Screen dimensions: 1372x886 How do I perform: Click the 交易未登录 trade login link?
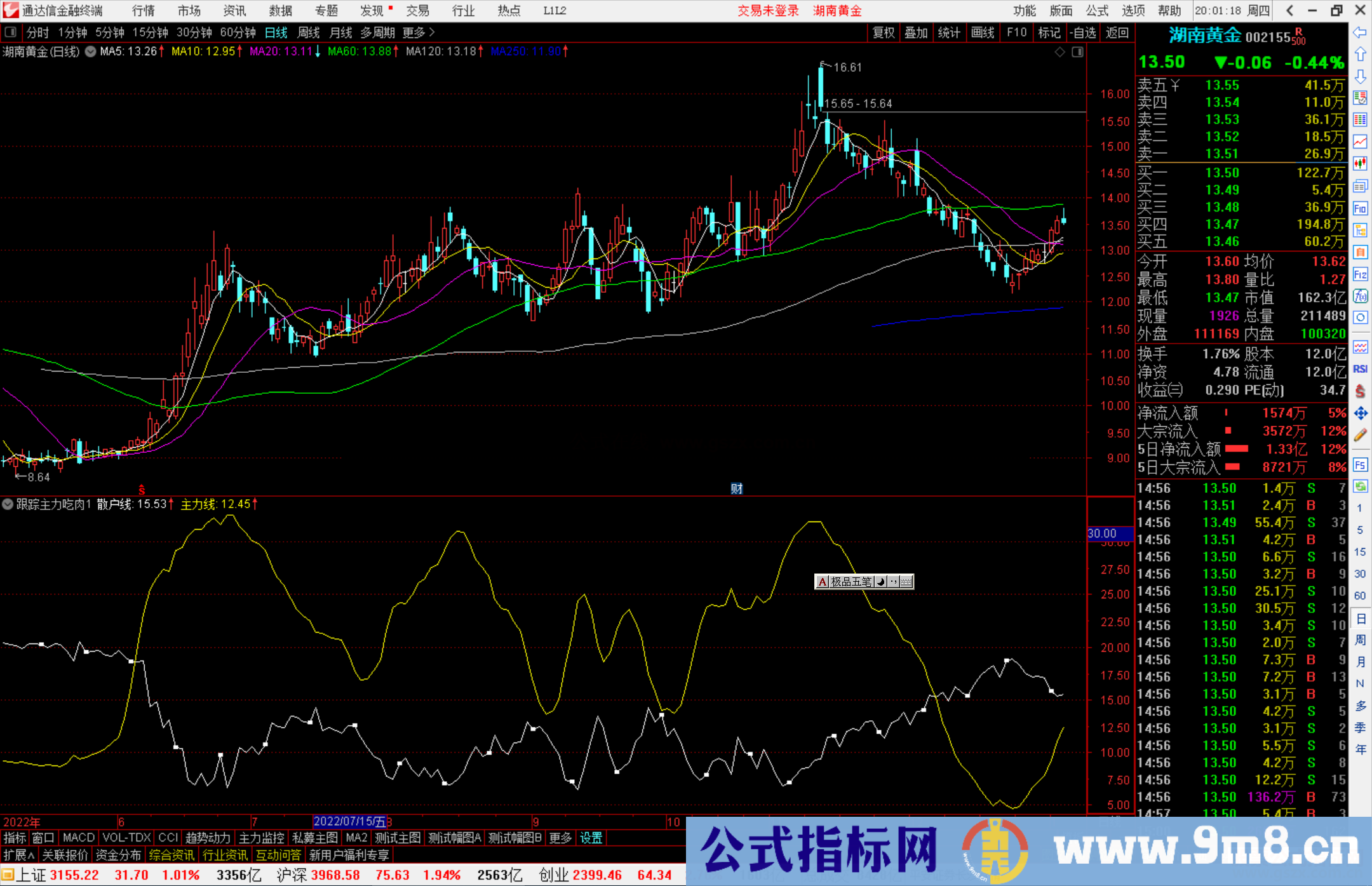coord(768,10)
